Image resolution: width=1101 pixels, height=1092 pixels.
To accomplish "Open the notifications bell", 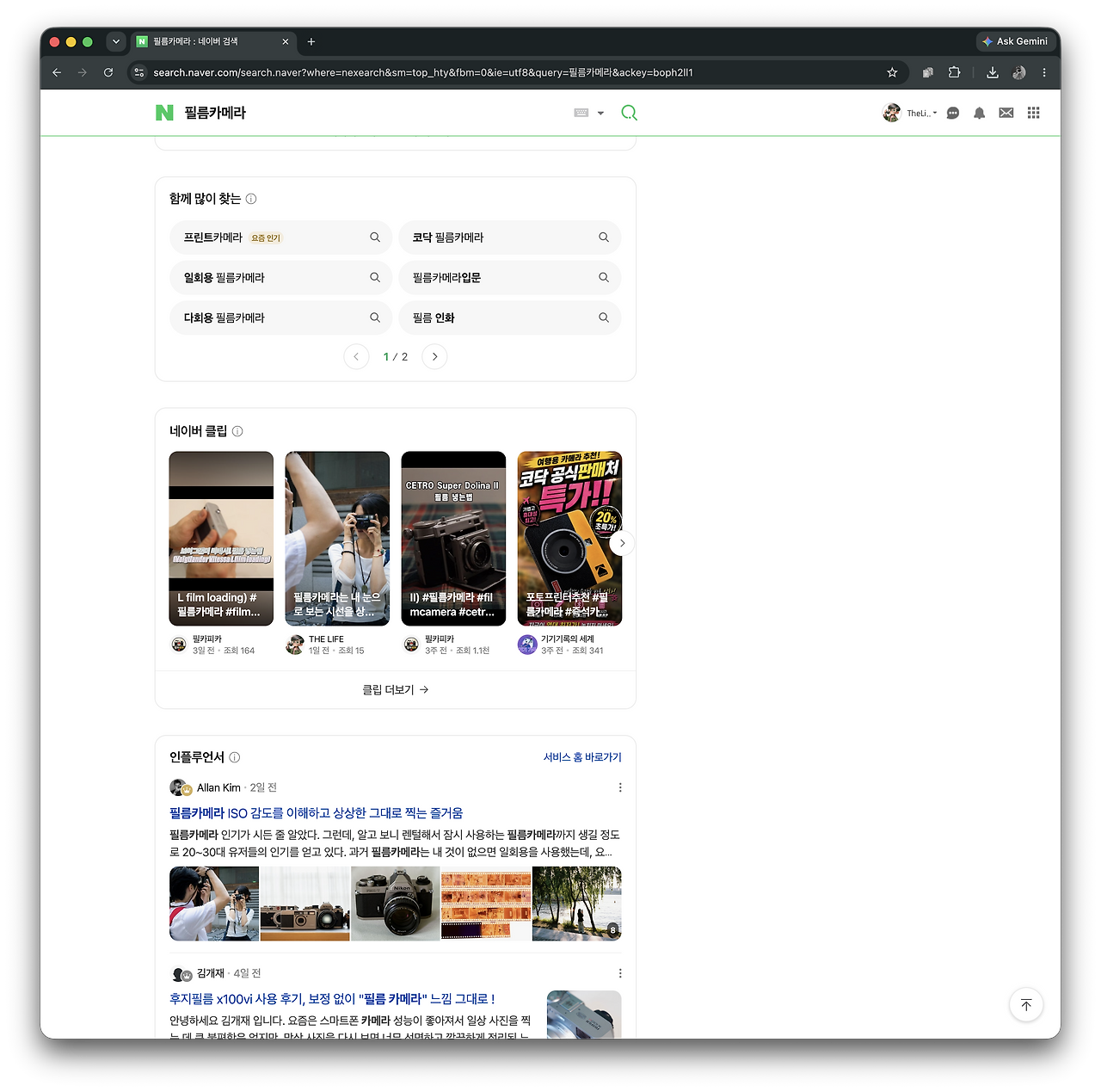I will tap(979, 113).
